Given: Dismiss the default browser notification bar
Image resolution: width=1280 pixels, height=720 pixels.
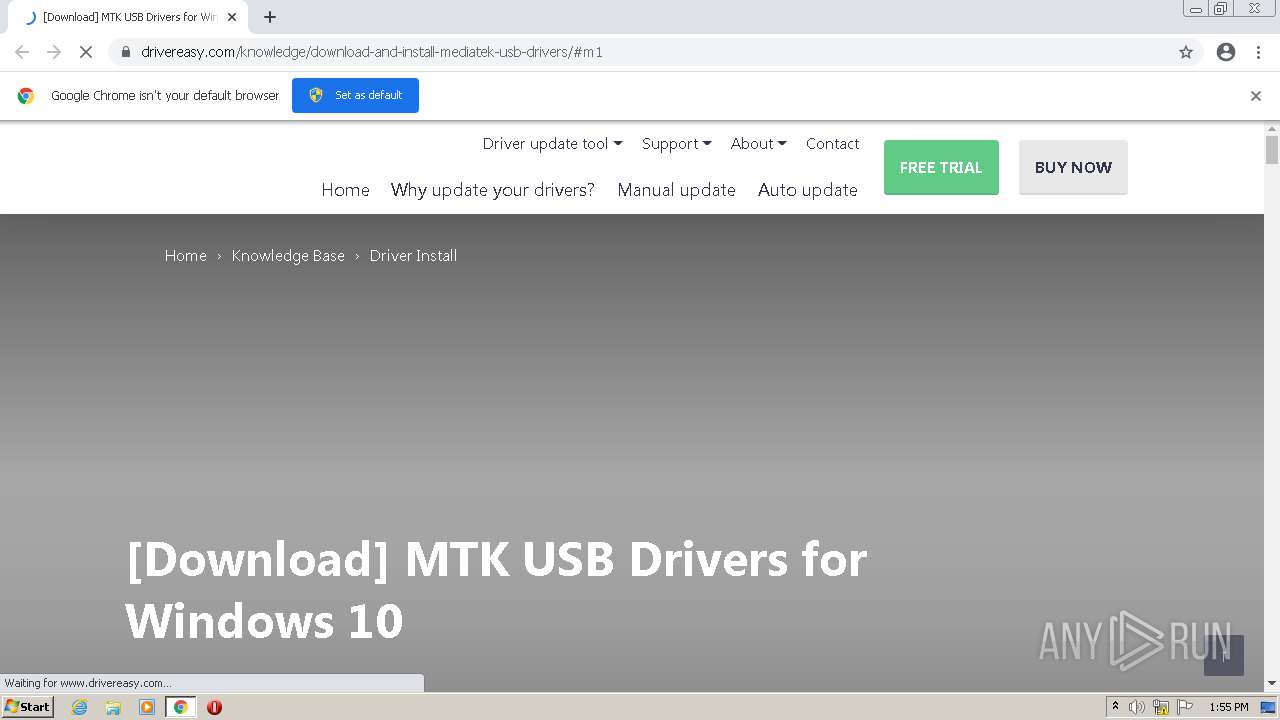Looking at the screenshot, I should (x=1256, y=96).
